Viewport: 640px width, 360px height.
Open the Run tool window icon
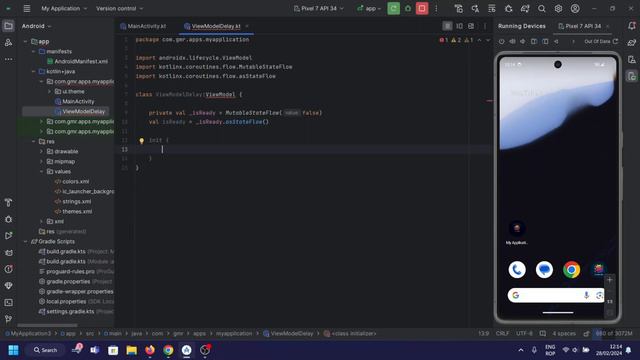(x=8, y=236)
